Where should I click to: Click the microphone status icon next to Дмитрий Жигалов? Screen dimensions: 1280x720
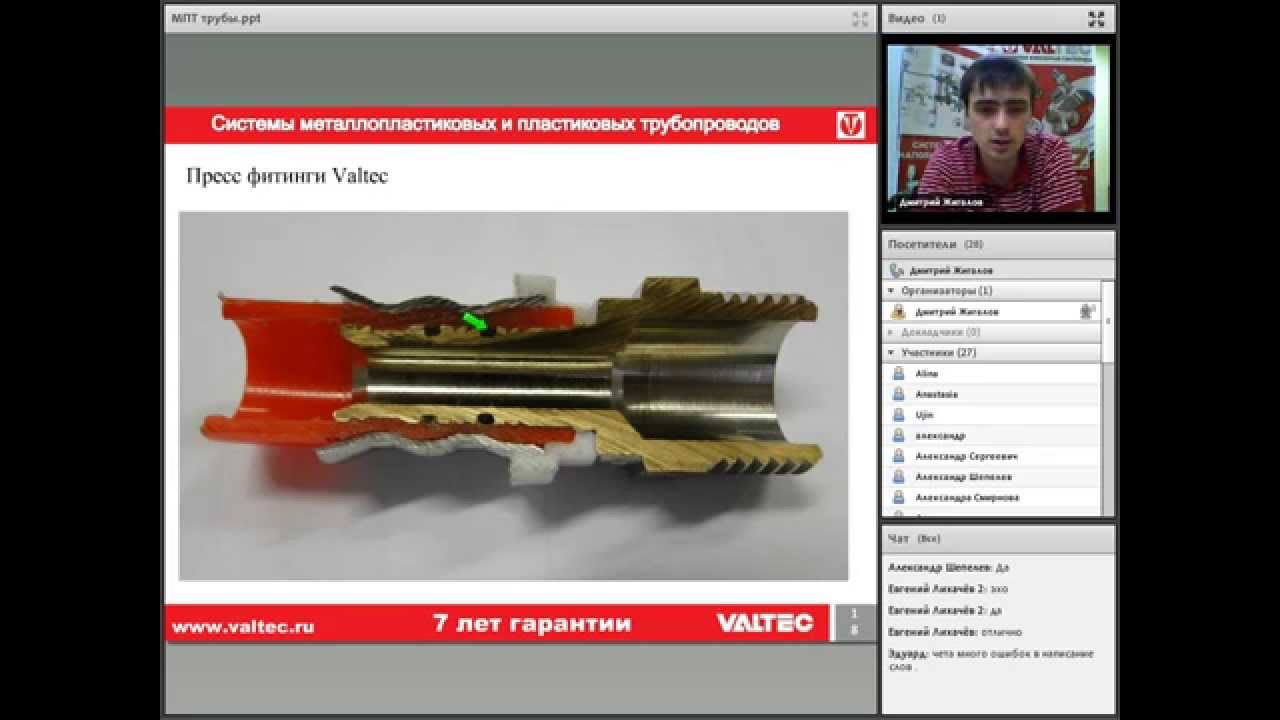click(x=1087, y=311)
